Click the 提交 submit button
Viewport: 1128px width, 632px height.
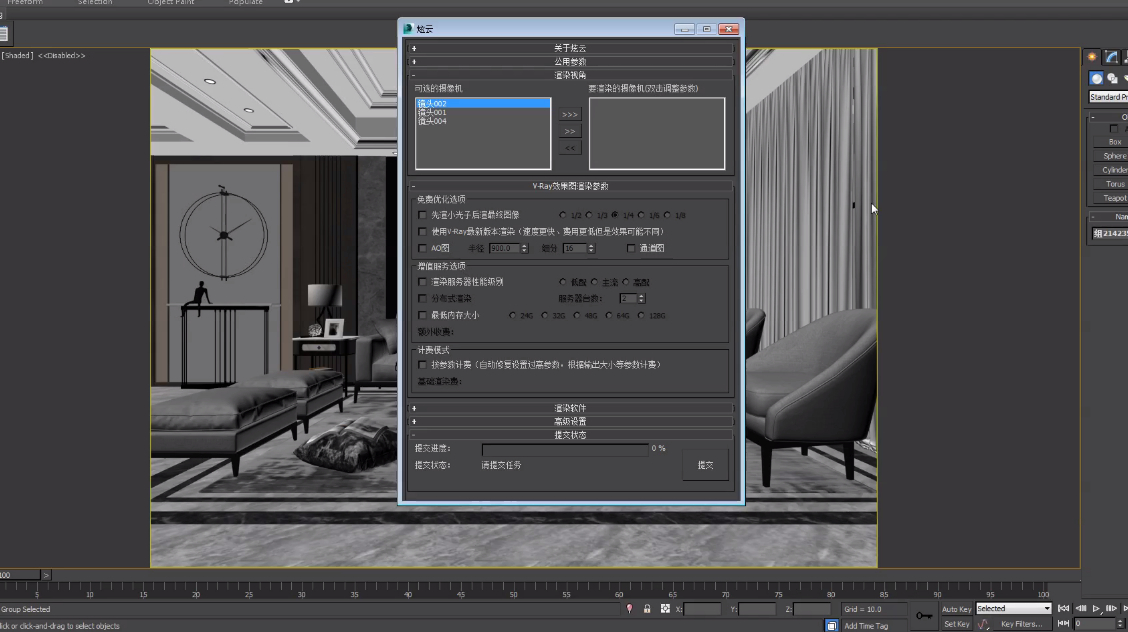[x=705, y=465]
